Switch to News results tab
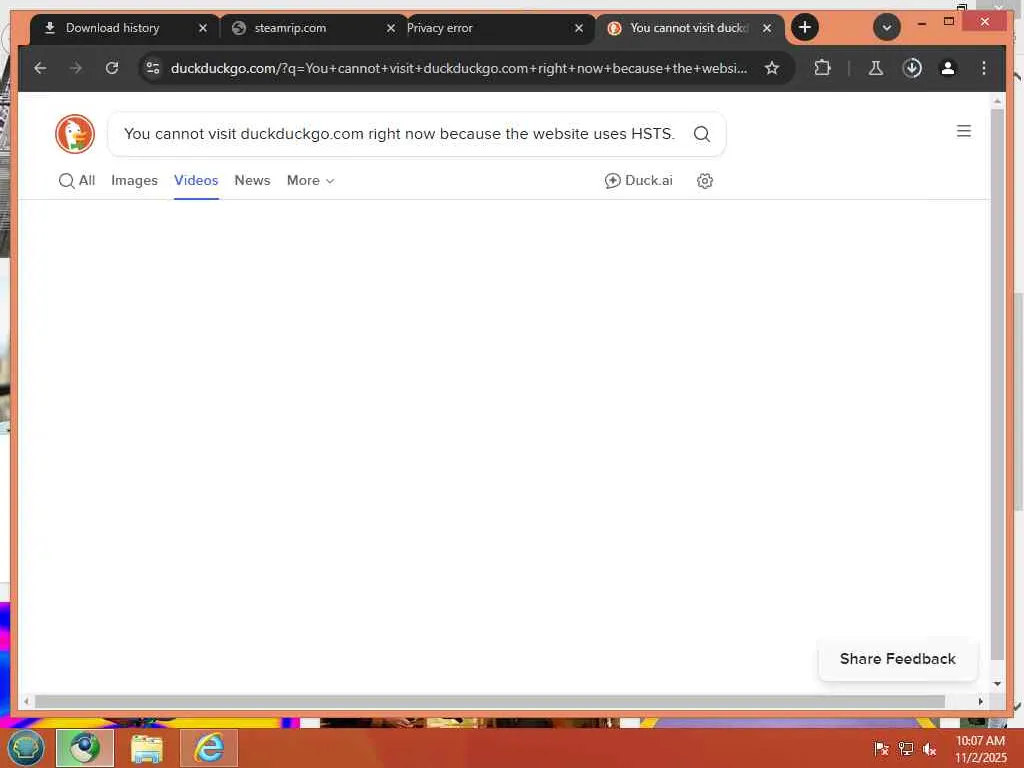This screenshot has height=768, width=1024. pos(252,181)
